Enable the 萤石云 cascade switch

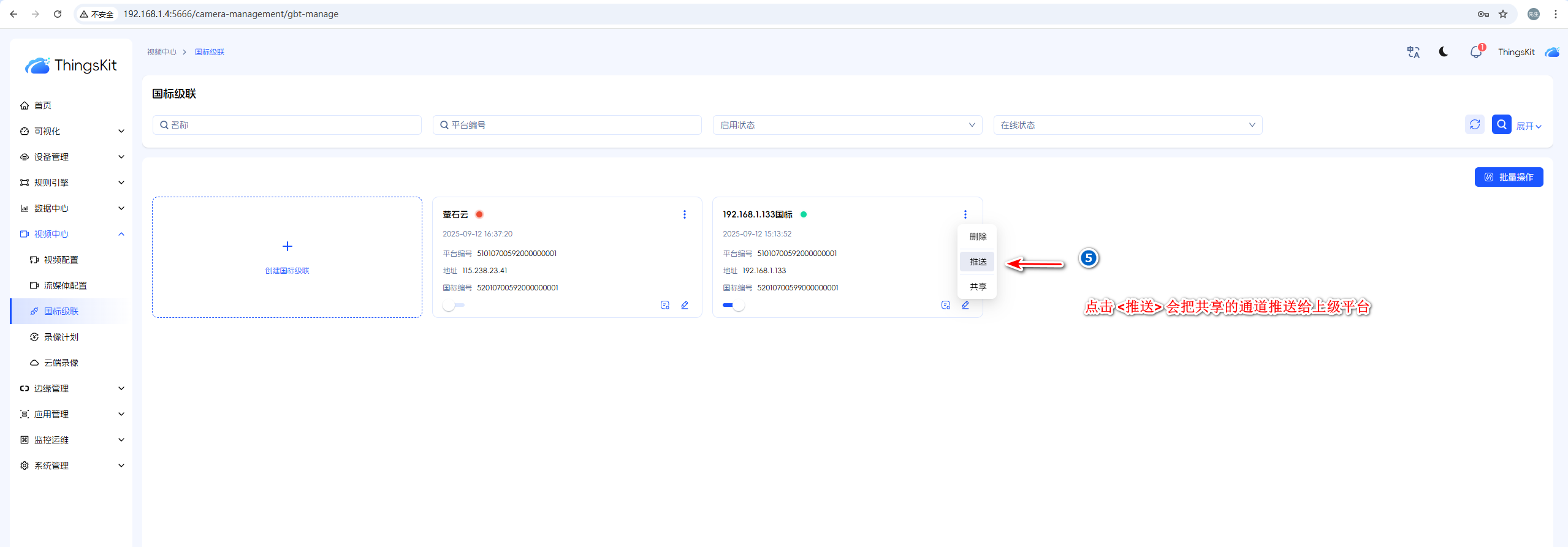[454, 305]
